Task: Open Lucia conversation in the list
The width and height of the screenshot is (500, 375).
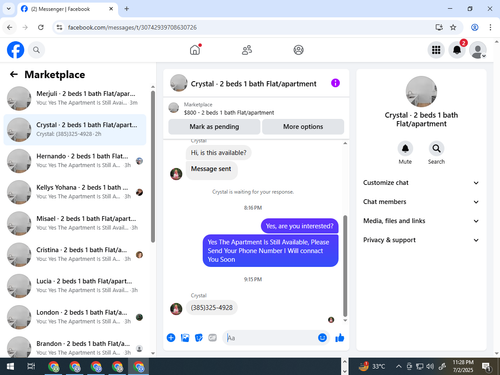Action: point(75,286)
